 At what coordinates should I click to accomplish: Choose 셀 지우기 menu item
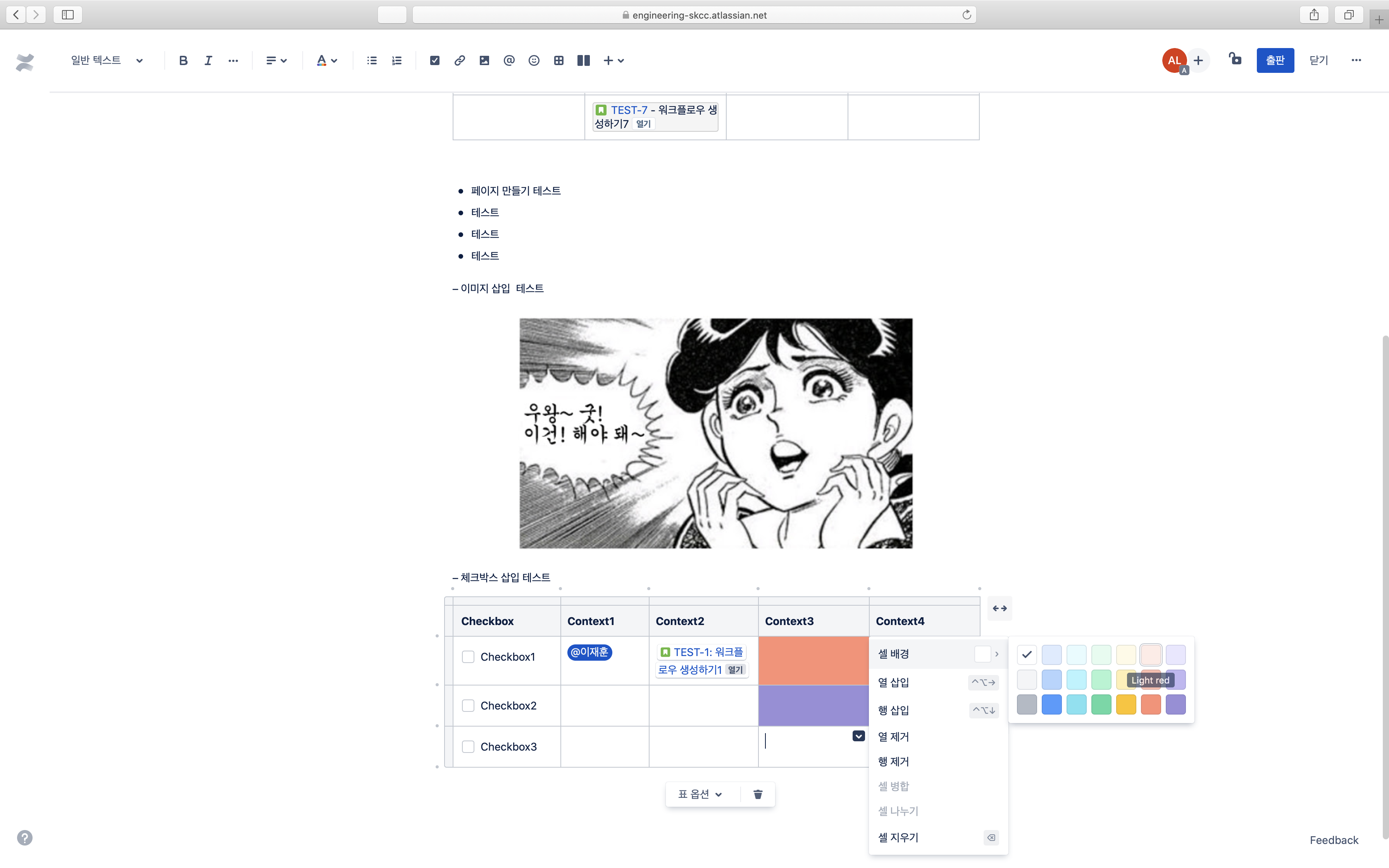(938, 837)
